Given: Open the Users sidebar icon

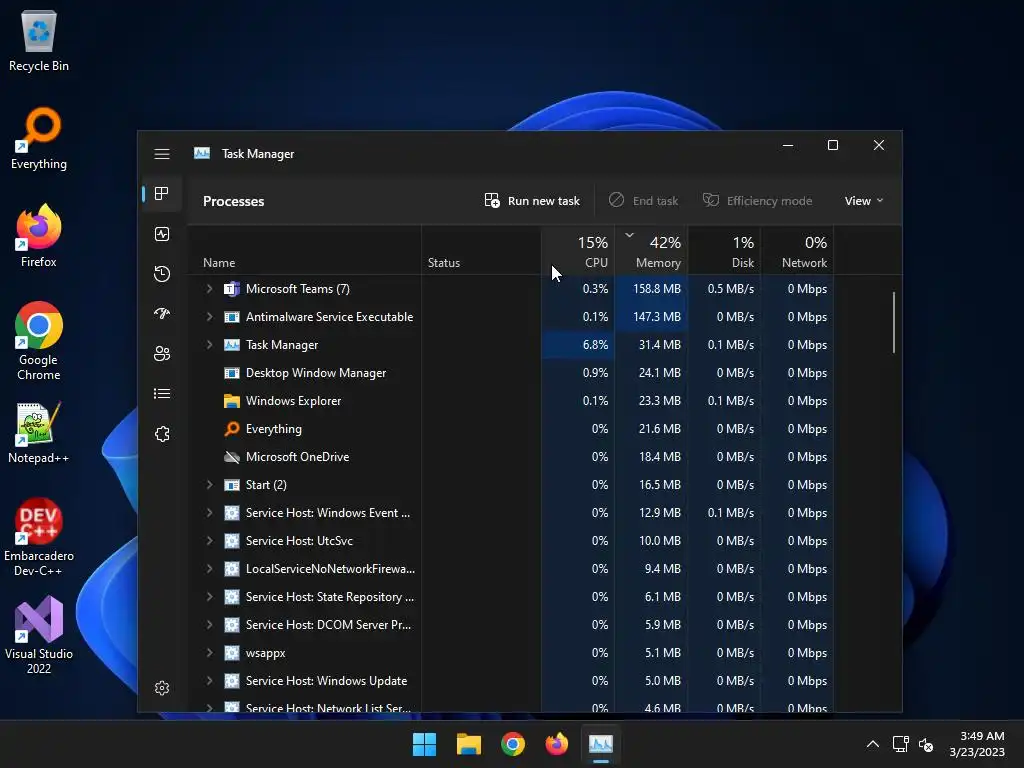Looking at the screenshot, I should tap(162, 353).
